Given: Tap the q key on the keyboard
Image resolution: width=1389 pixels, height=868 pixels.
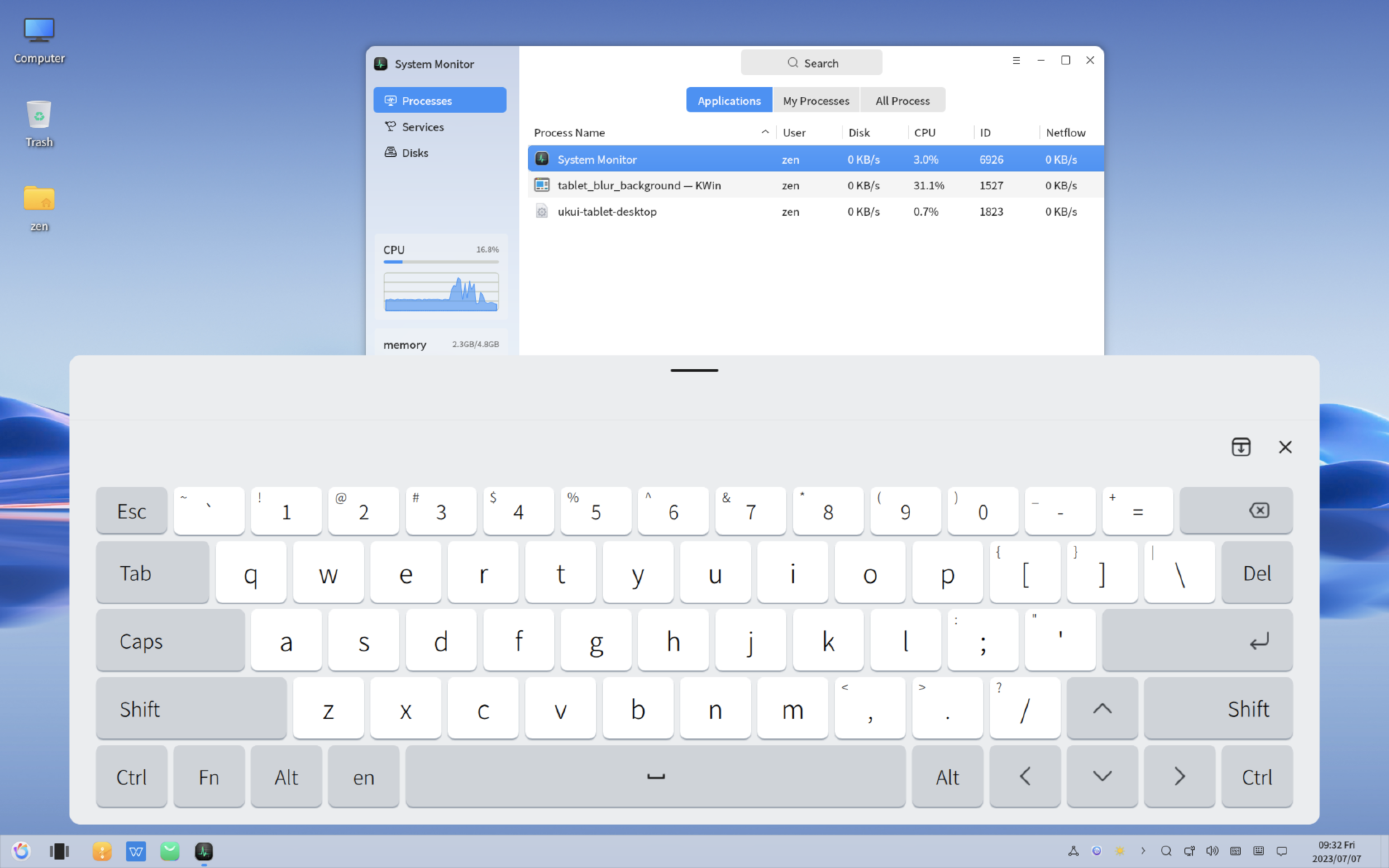Looking at the screenshot, I should coord(251,572).
